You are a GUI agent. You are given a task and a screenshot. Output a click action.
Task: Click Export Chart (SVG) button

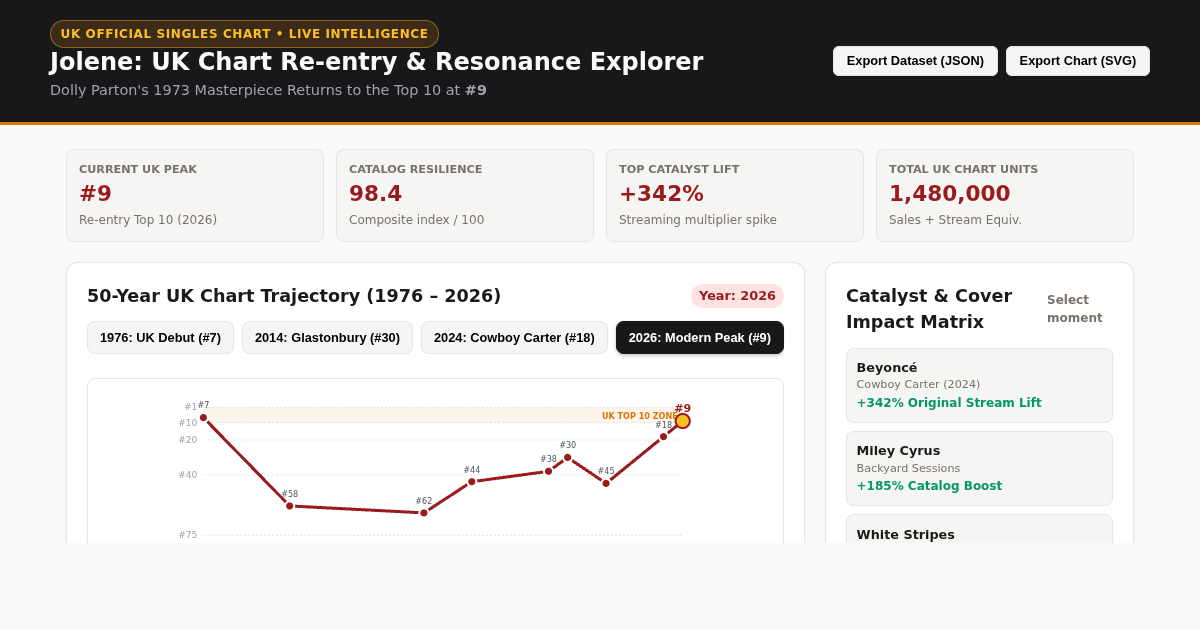click(1078, 61)
